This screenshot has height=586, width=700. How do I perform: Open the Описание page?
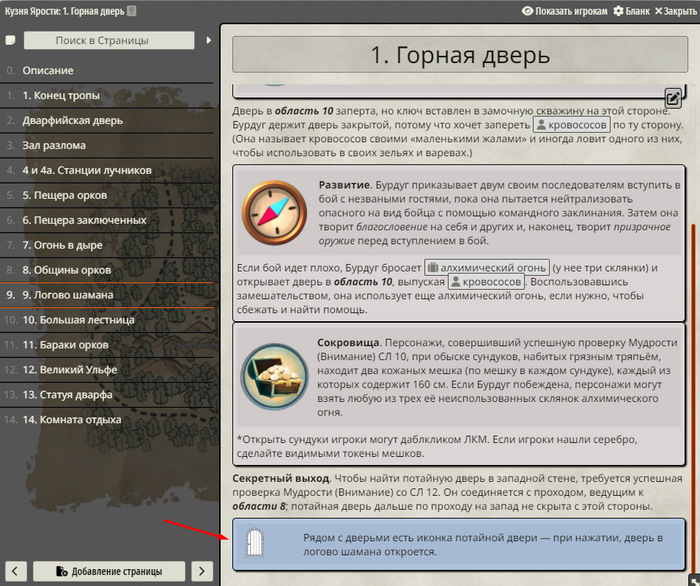[48, 71]
